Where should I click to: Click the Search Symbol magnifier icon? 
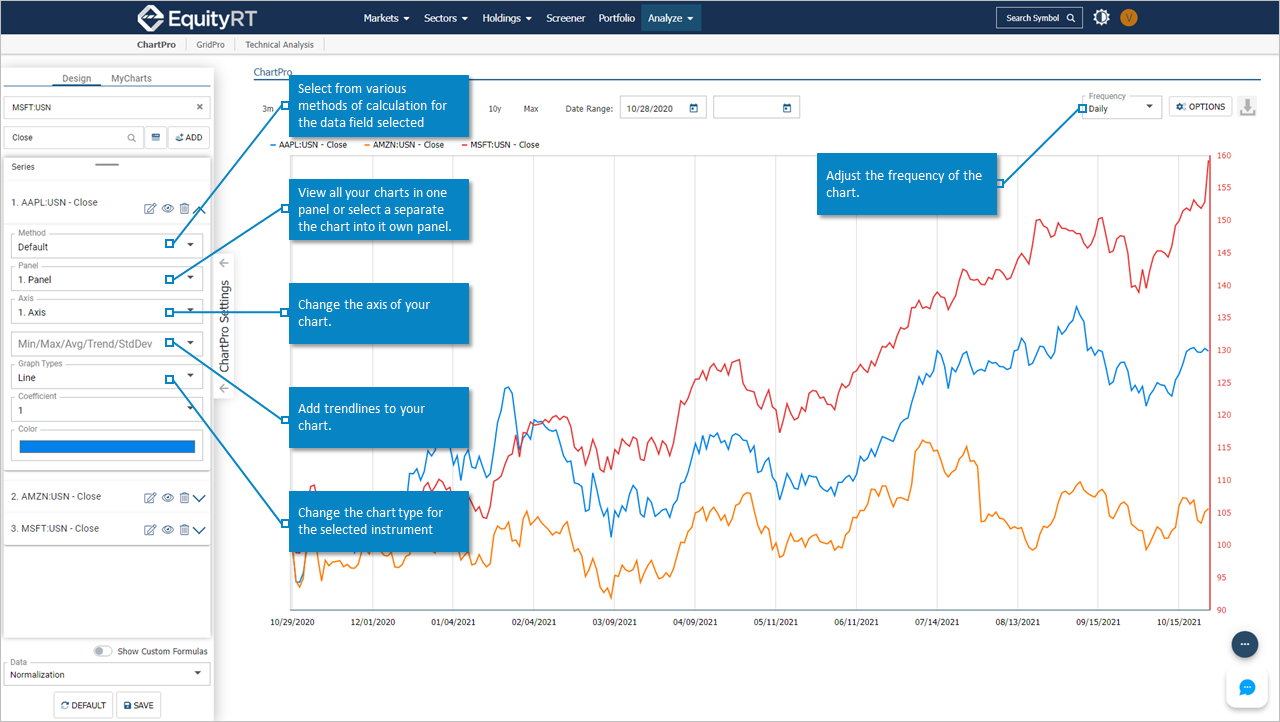(1071, 18)
